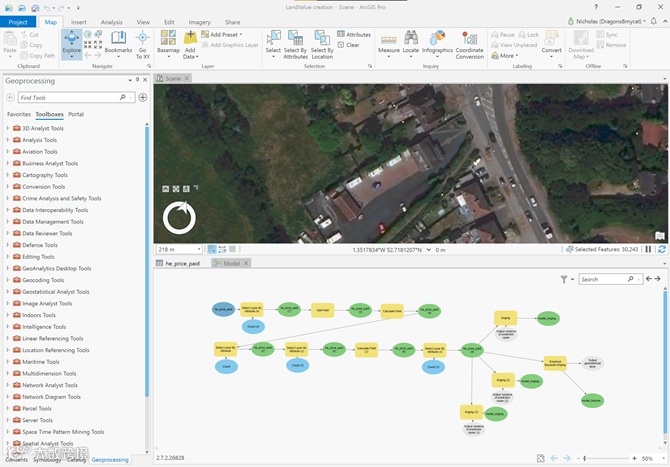Screen dimensions: 670x467
Task: Expand the Data Management Tools toolbox
Action: 8,221
